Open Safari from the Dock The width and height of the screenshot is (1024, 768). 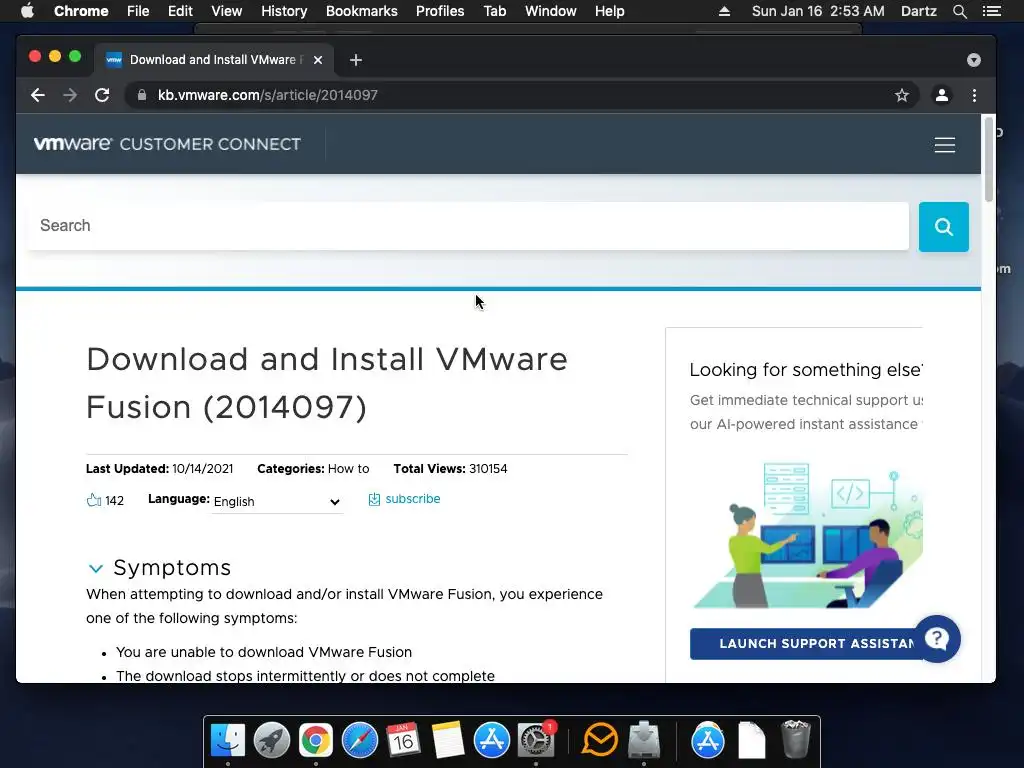pos(360,741)
